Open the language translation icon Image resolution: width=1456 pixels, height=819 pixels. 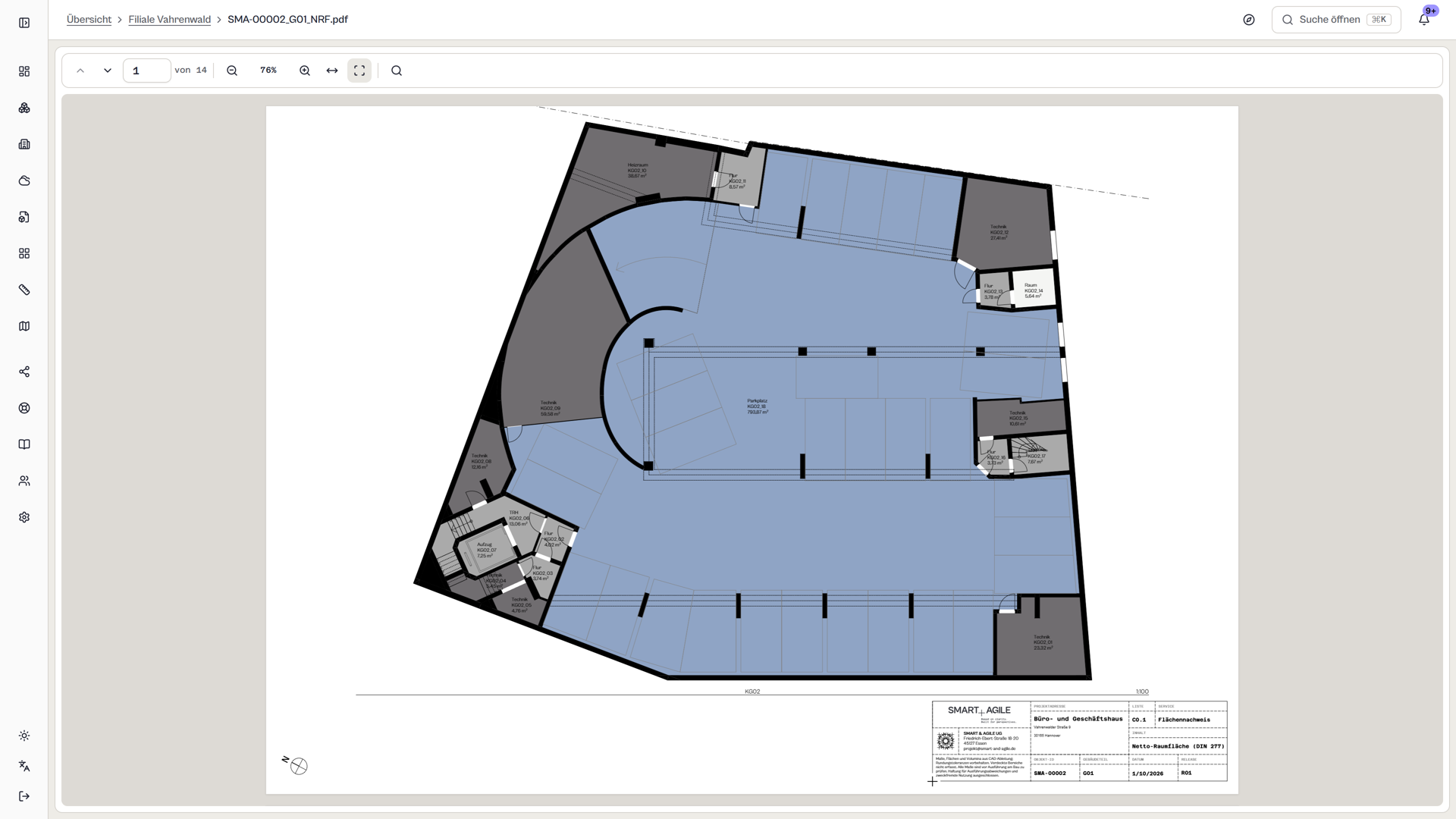click(24, 766)
